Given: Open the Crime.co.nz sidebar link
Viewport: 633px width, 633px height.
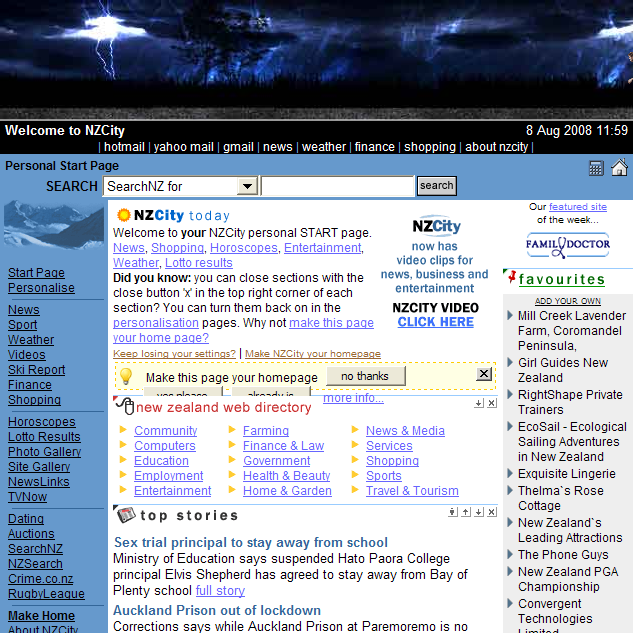Looking at the screenshot, I should point(40,579).
